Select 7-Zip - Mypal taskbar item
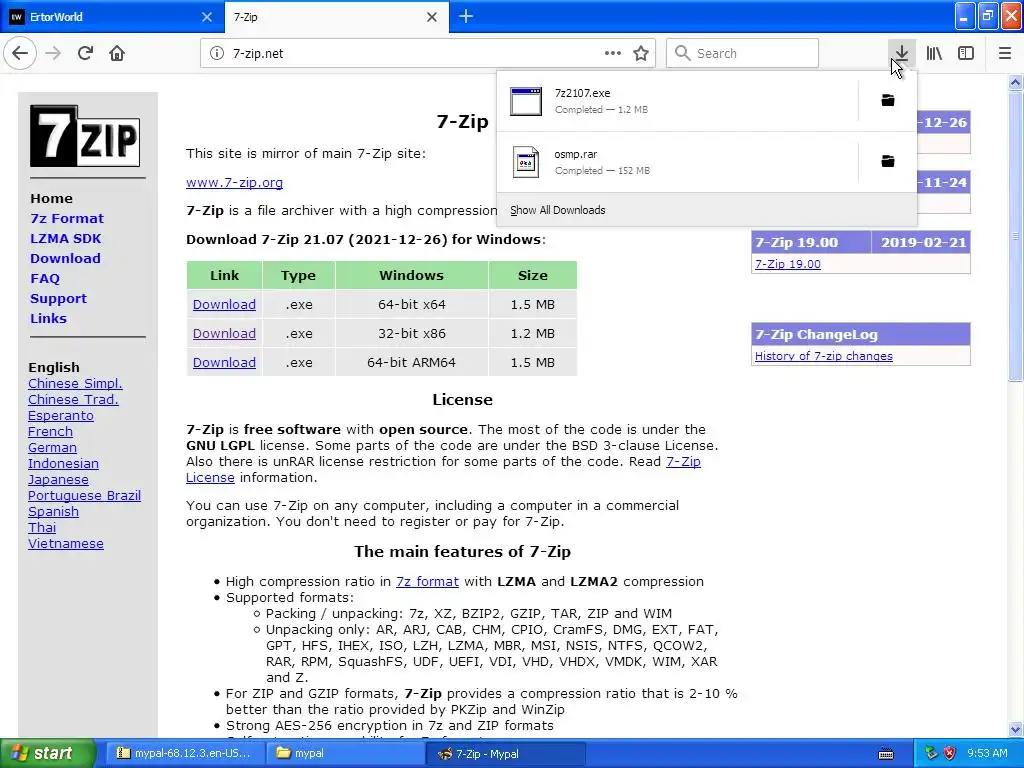 click(505, 753)
